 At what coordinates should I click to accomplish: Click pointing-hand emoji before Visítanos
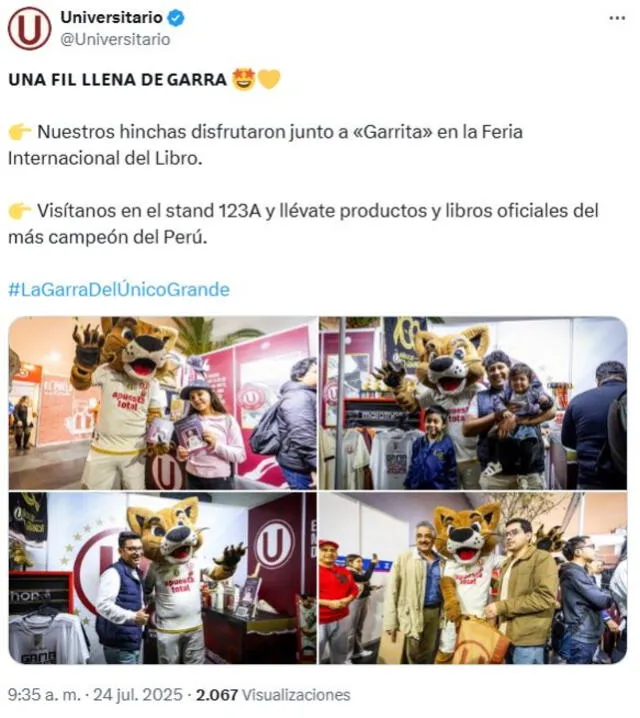20,211
